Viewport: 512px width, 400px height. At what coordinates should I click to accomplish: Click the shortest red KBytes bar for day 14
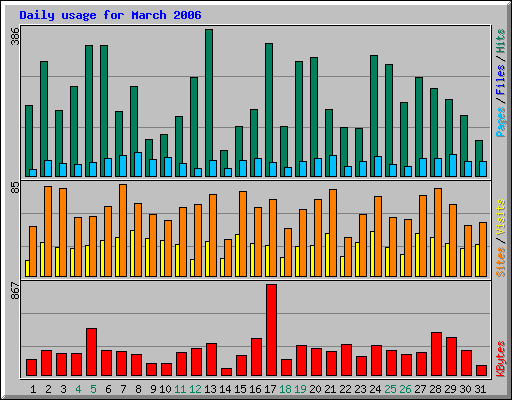pyautogui.click(x=226, y=372)
